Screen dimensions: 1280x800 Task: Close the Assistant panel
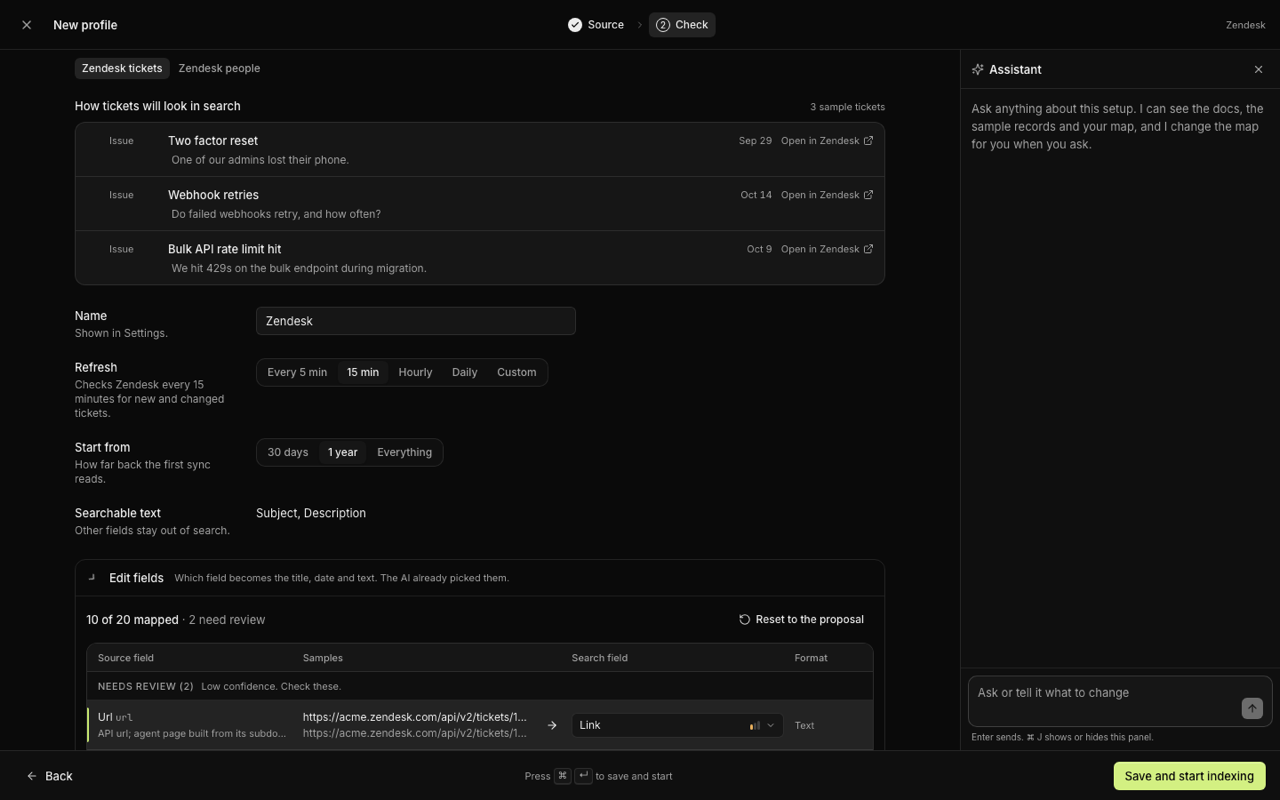point(1258,69)
